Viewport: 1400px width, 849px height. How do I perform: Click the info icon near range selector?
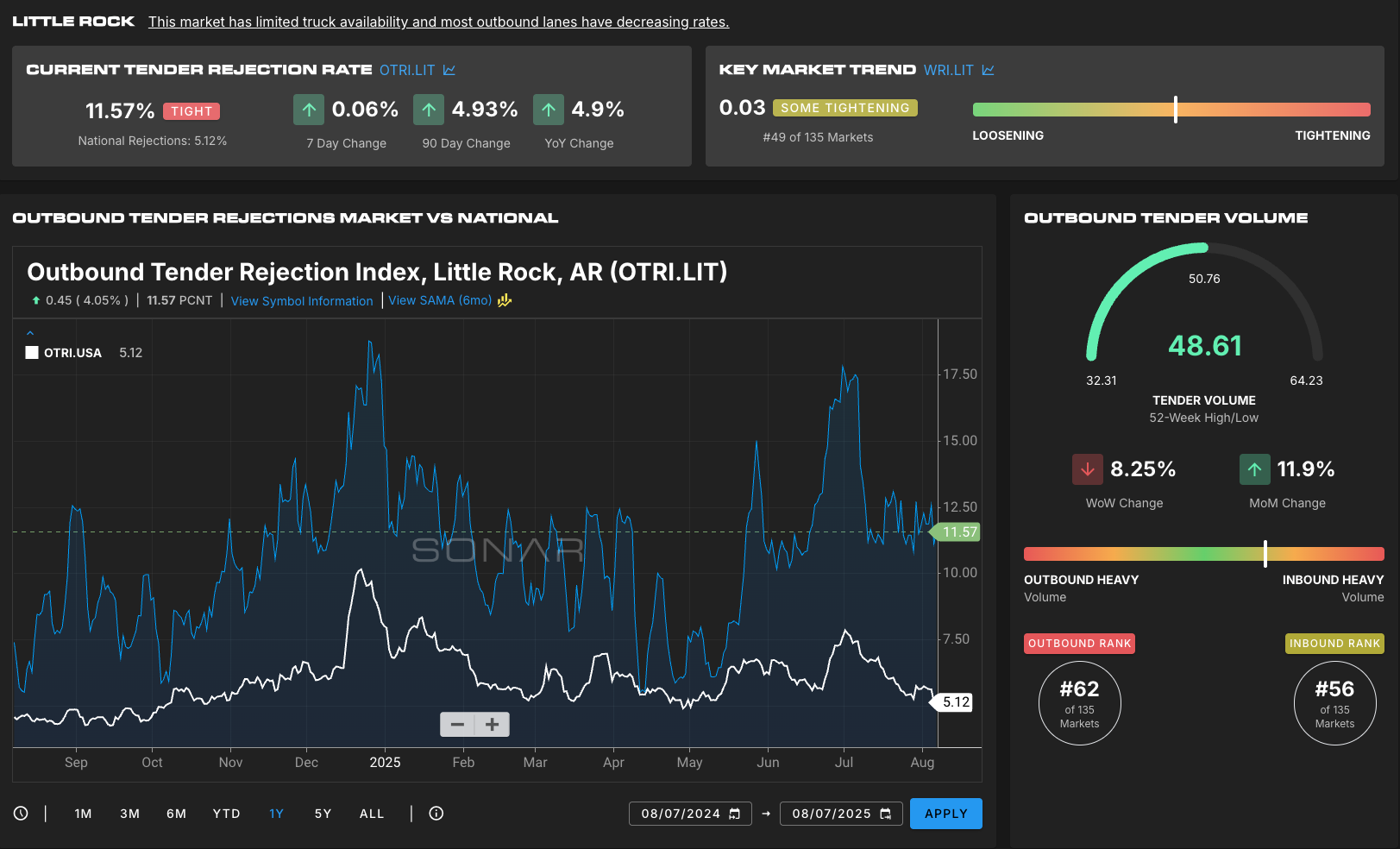[x=436, y=814]
